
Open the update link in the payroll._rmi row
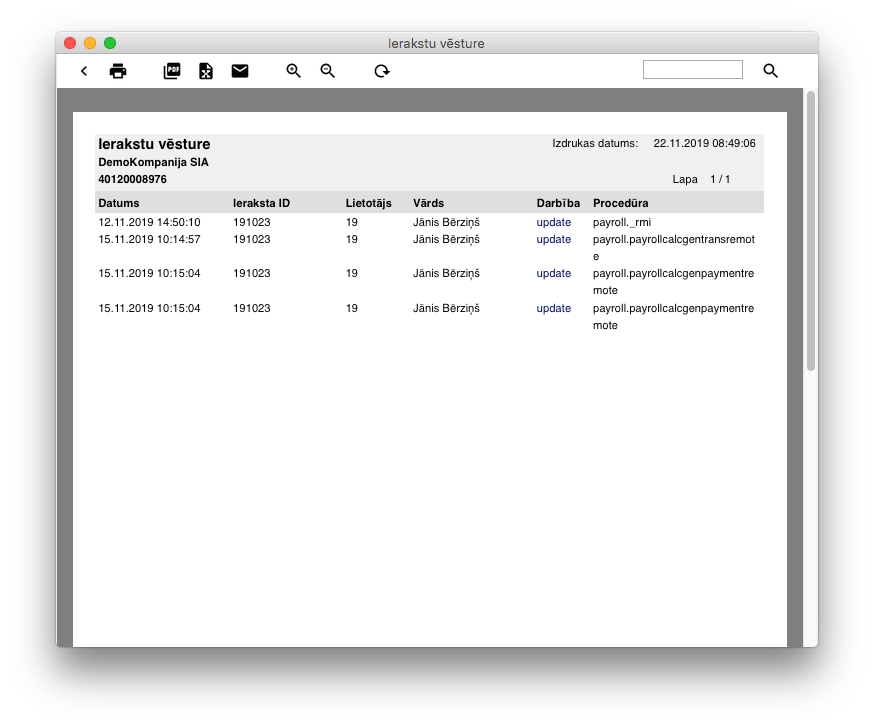tap(553, 222)
